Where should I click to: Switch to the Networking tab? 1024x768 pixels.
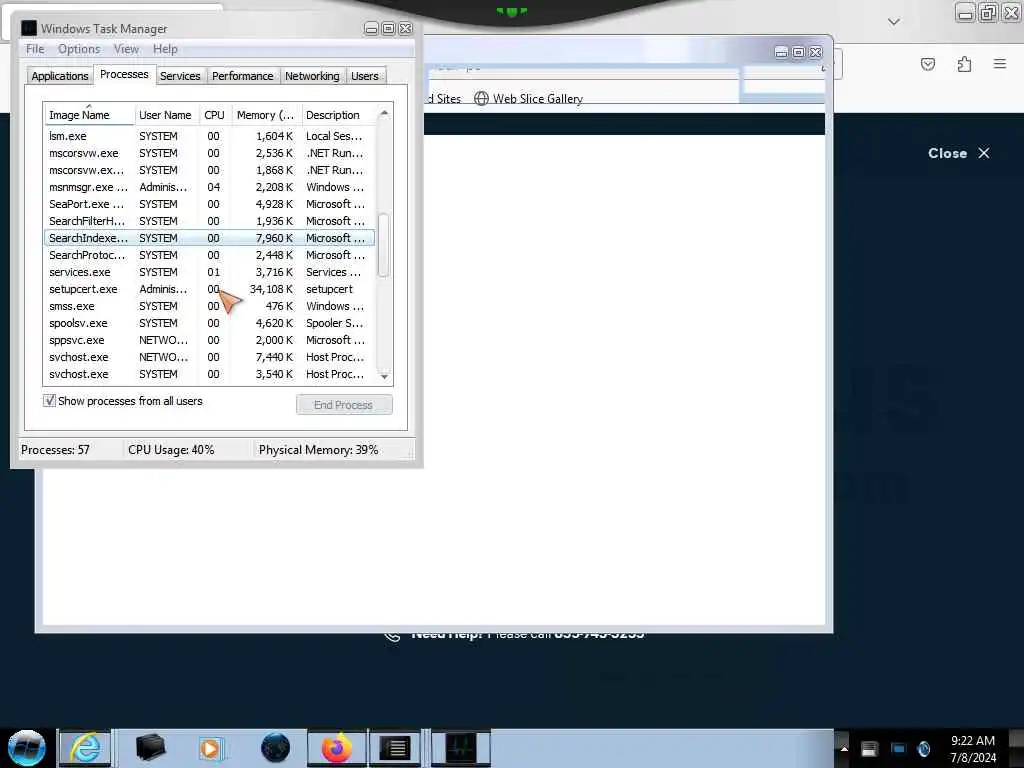pyautogui.click(x=312, y=76)
